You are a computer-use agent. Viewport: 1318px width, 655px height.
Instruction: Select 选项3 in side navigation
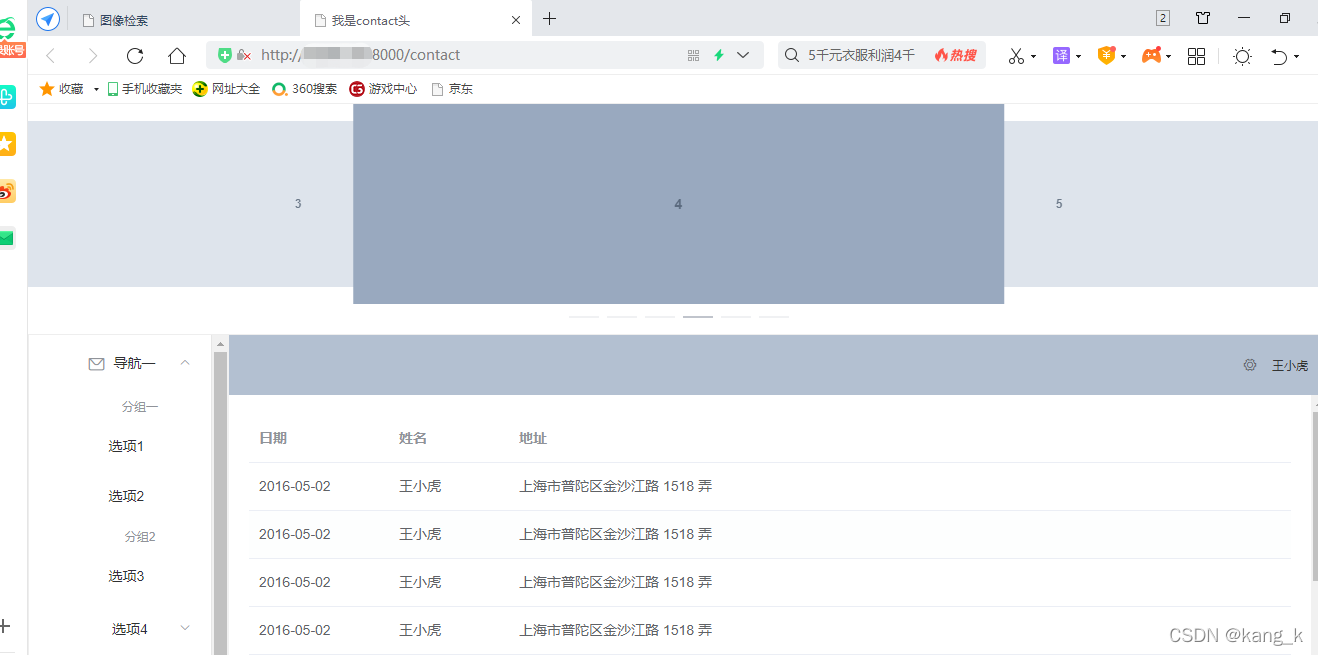click(126, 576)
